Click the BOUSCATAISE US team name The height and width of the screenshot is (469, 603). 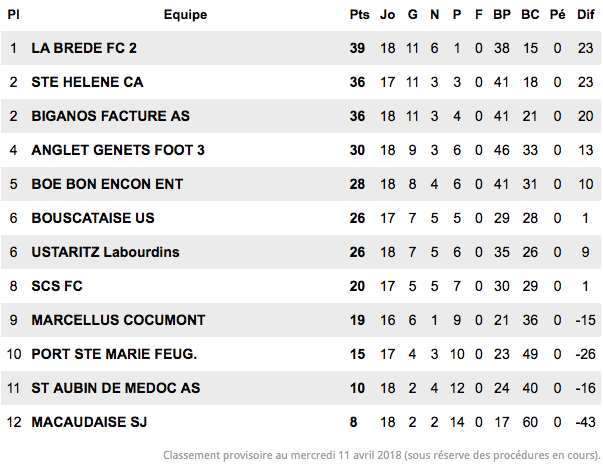93,218
